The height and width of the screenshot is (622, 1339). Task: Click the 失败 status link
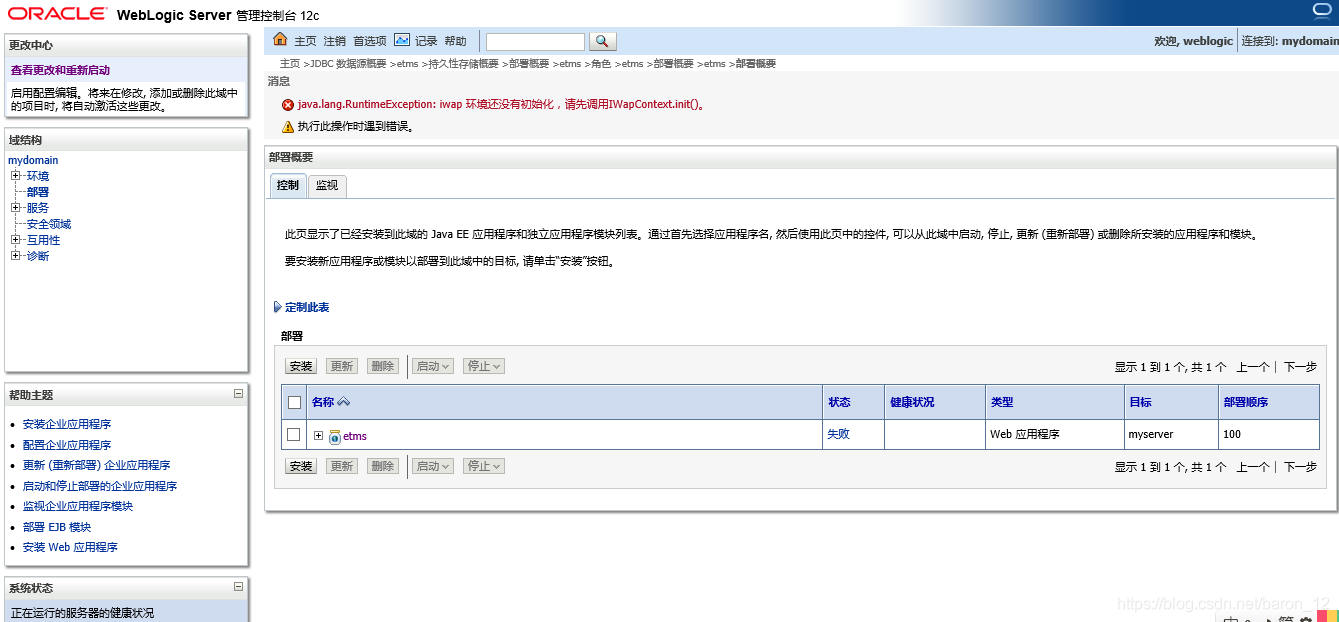click(x=838, y=434)
